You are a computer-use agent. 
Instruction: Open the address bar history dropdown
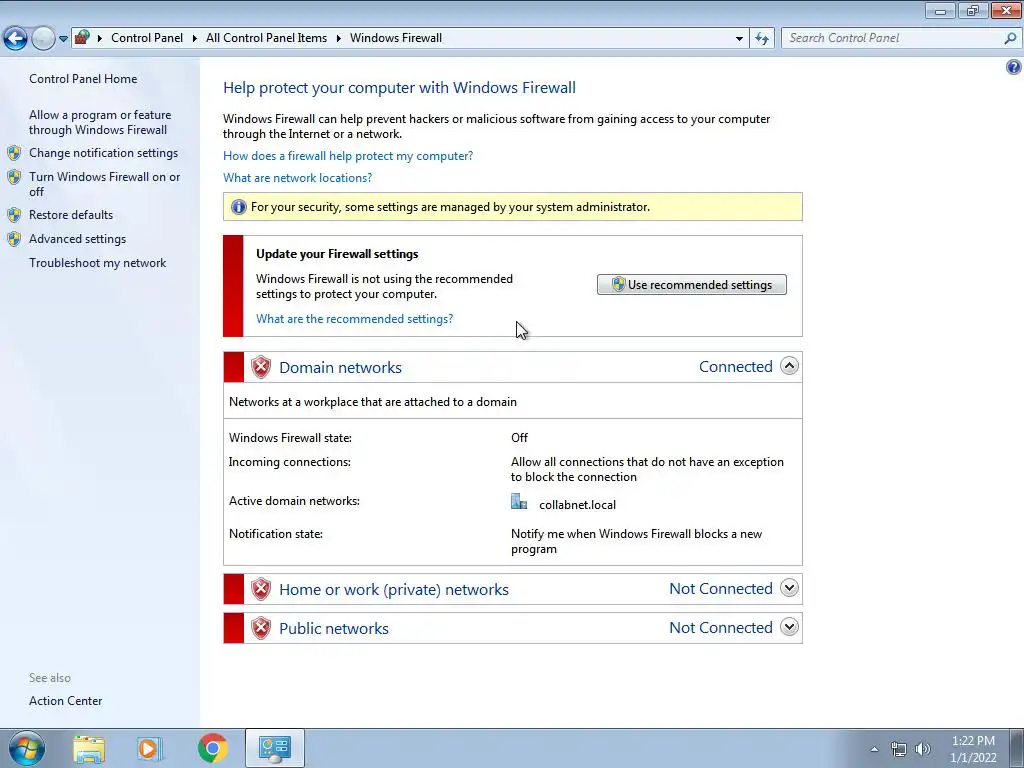point(739,39)
